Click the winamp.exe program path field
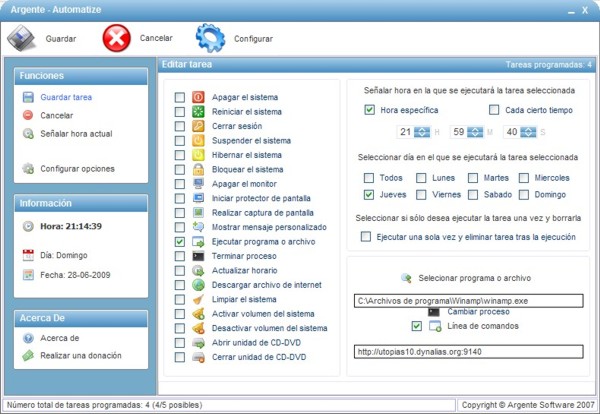Viewport: 600px width, 414px height. tap(468, 301)
